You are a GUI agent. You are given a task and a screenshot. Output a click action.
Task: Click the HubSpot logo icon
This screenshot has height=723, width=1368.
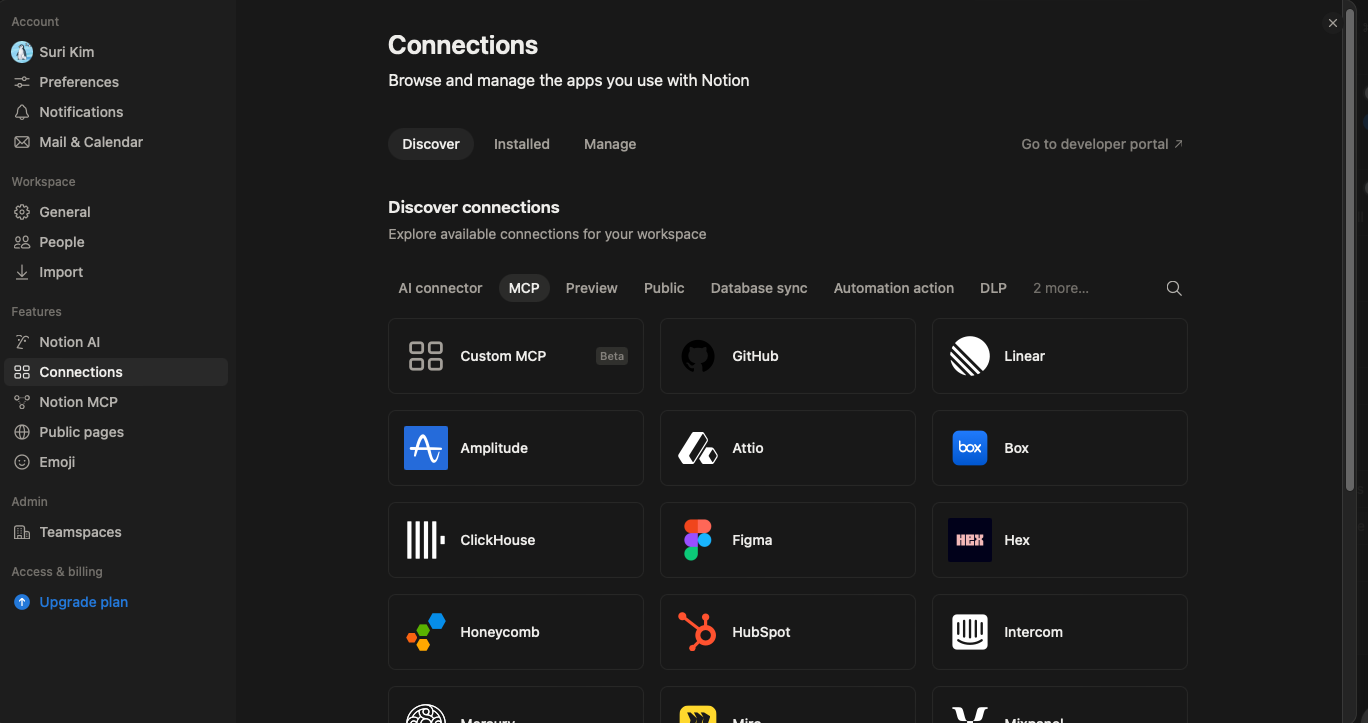point(698,632)
